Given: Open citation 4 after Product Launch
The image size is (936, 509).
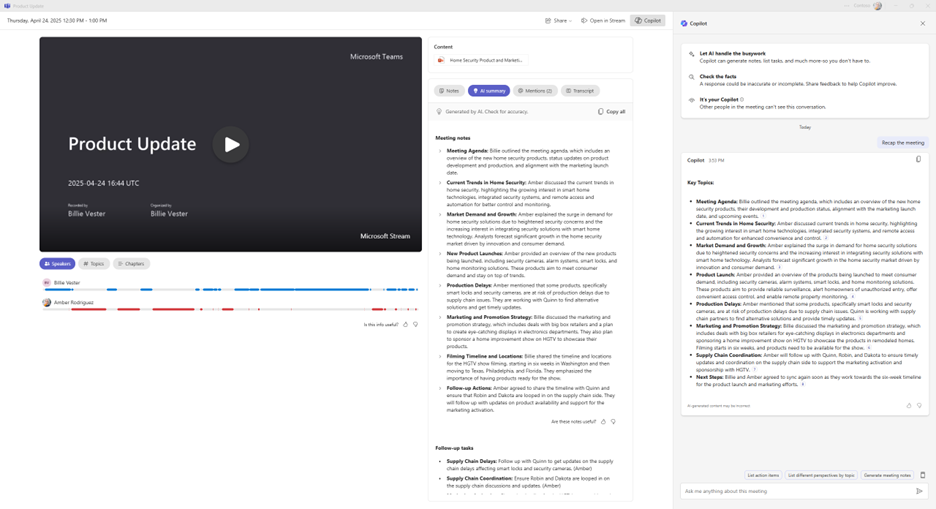Looking at the screenshot, I should pos(852,297).
